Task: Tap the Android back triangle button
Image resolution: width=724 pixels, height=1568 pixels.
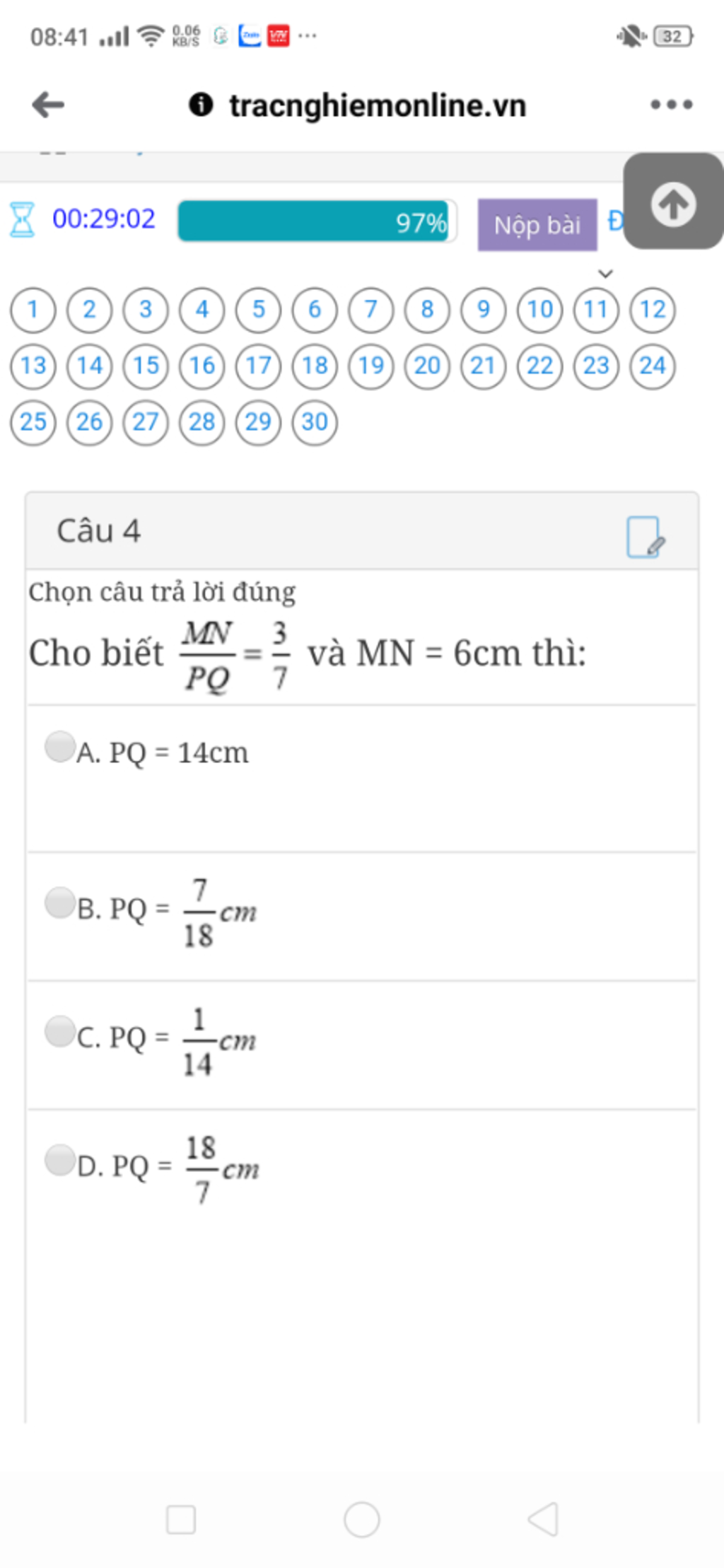Action: [x=544, y=1519]
